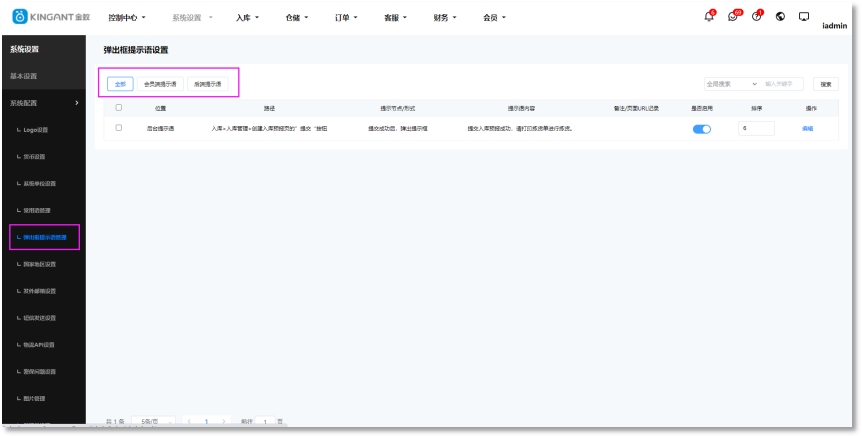The height and width of the screenshot is (437, 862).
Task: Click the KINGANT logo
Action: click(51, 16)
